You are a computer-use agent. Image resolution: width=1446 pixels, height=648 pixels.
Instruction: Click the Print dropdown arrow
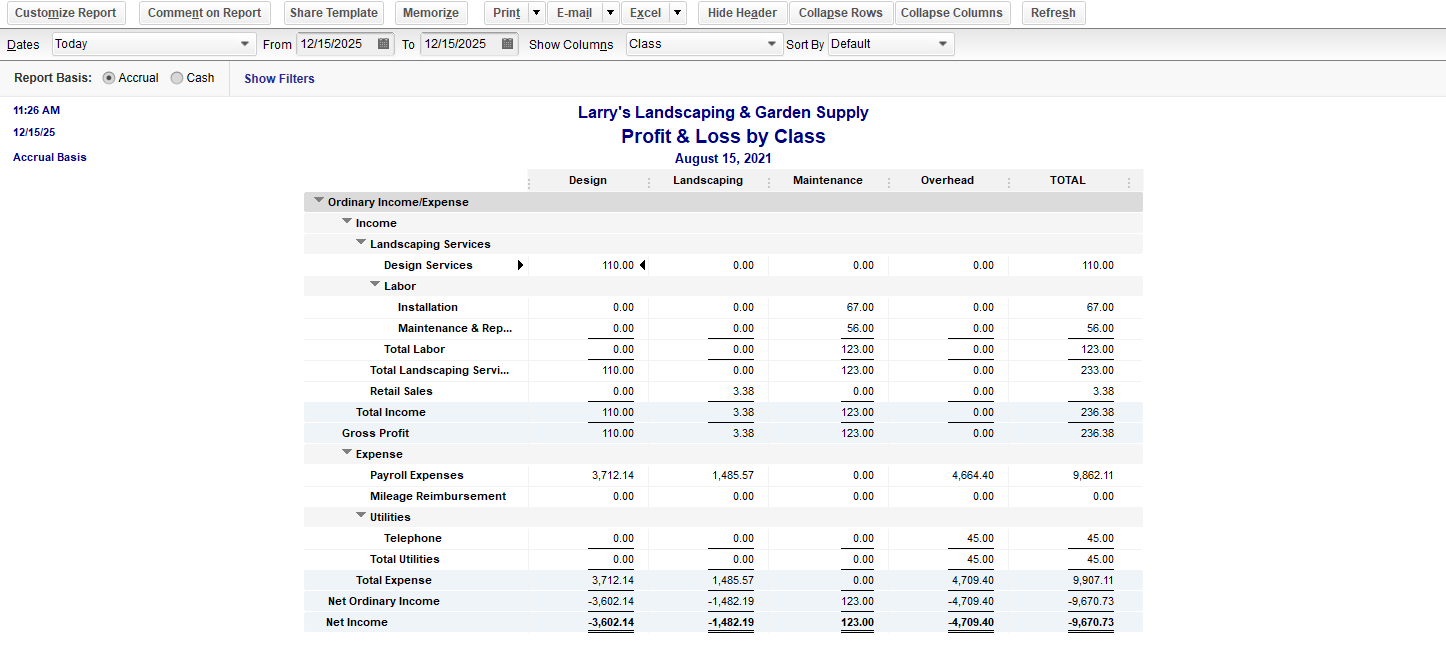(x=536, y=13)
